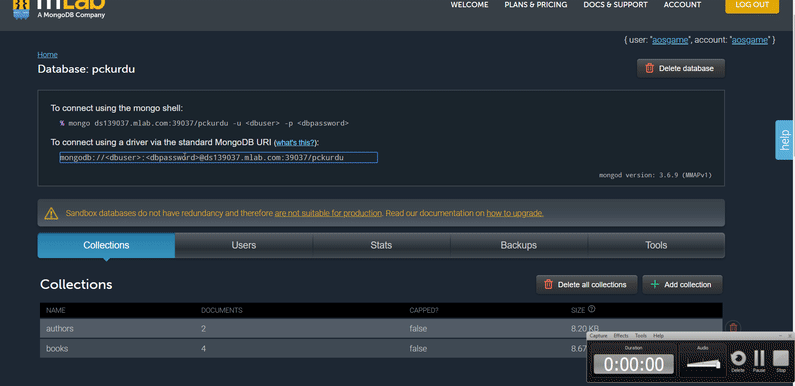
Task: Select the MongoDB URI input field
Action: 219,158
